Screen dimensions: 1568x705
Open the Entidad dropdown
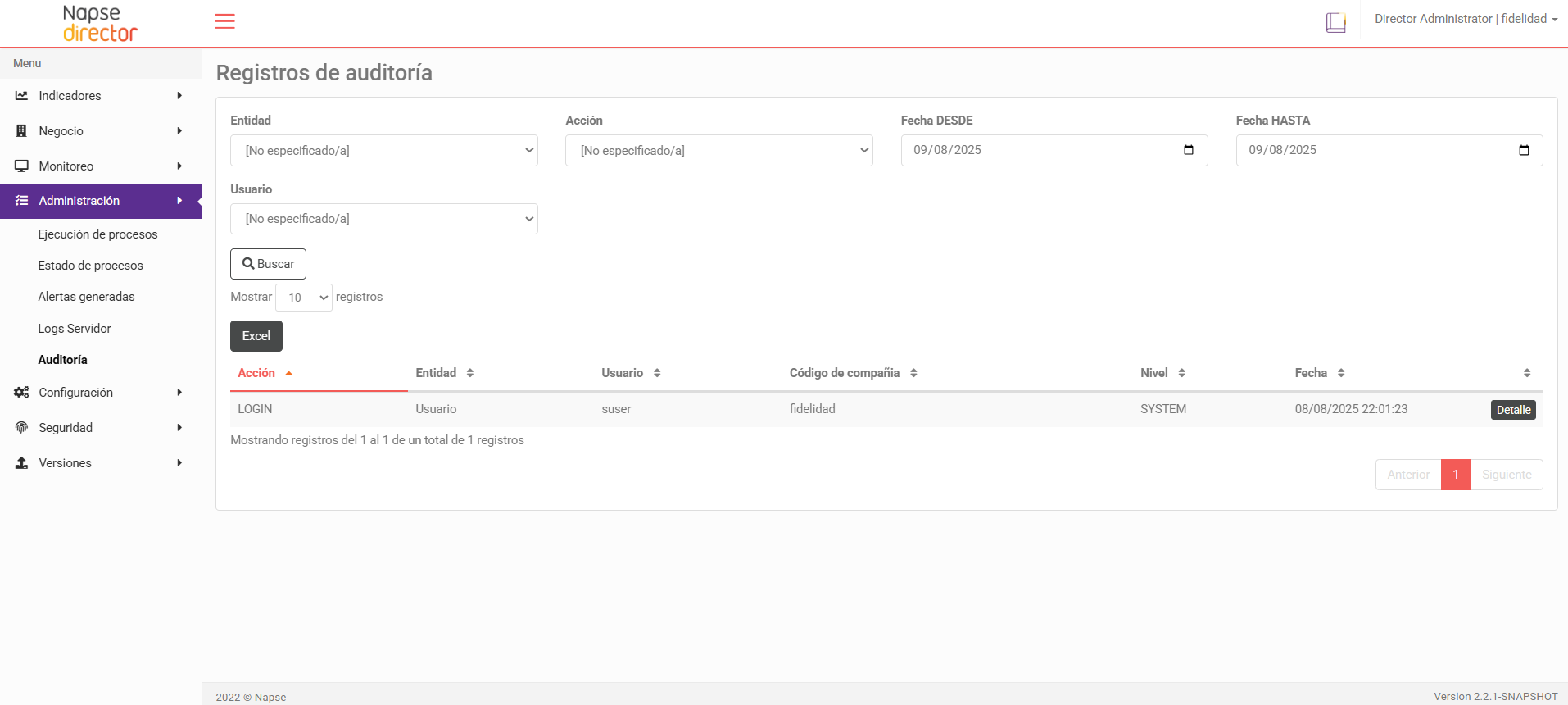pyautogui.click(x=384, y=151)
